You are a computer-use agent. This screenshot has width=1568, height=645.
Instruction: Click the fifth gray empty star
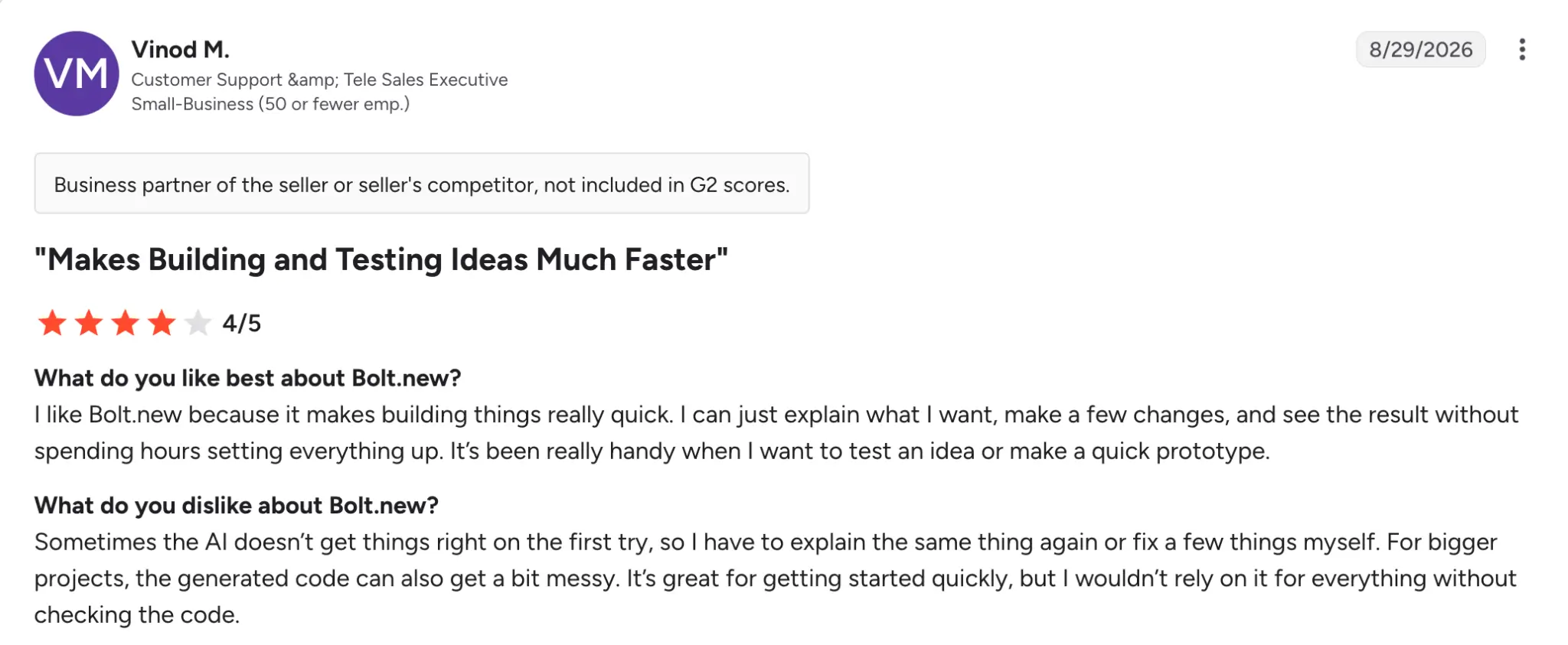click(x=198, y=323)
